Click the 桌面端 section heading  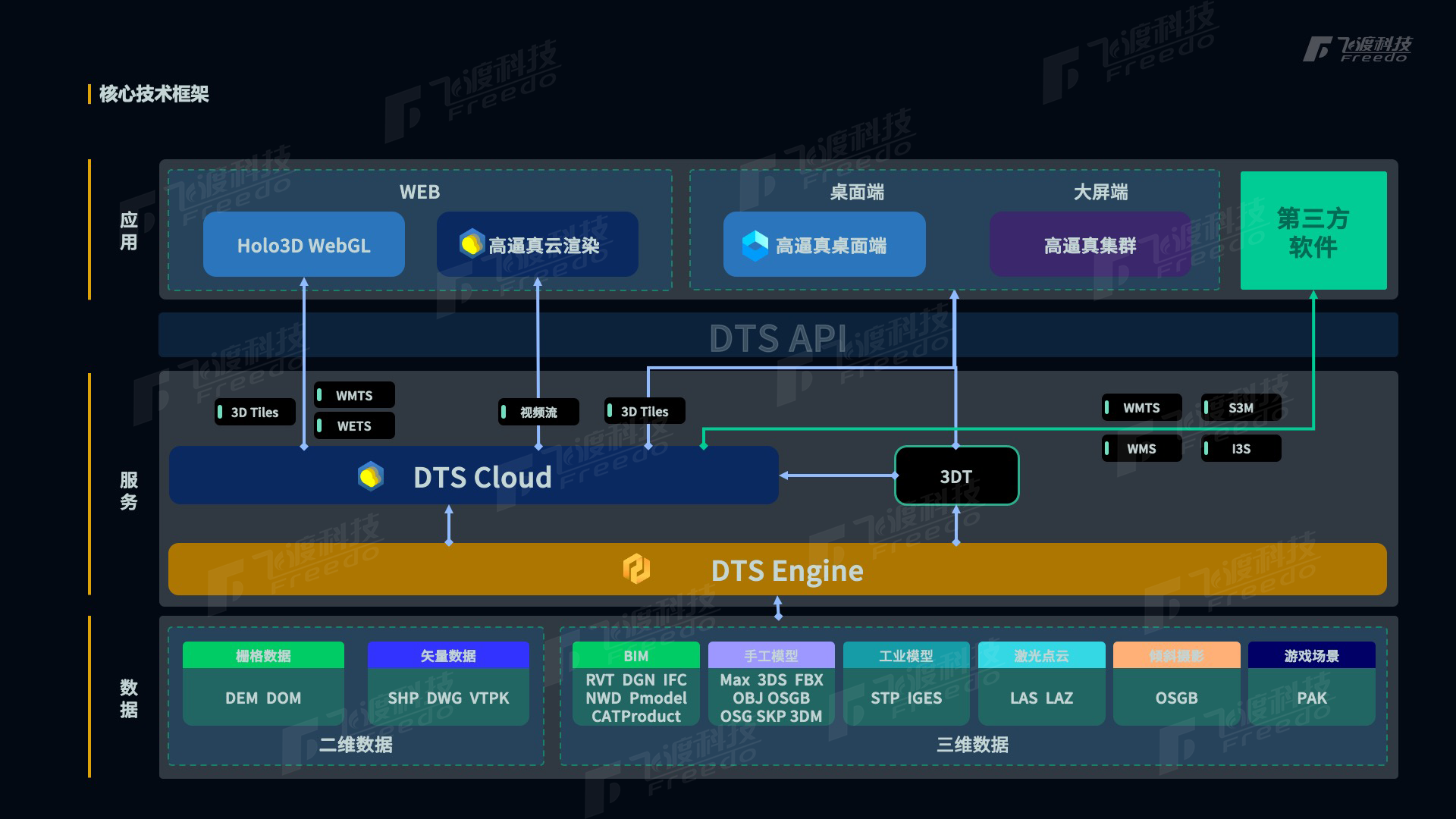point(857,192)
